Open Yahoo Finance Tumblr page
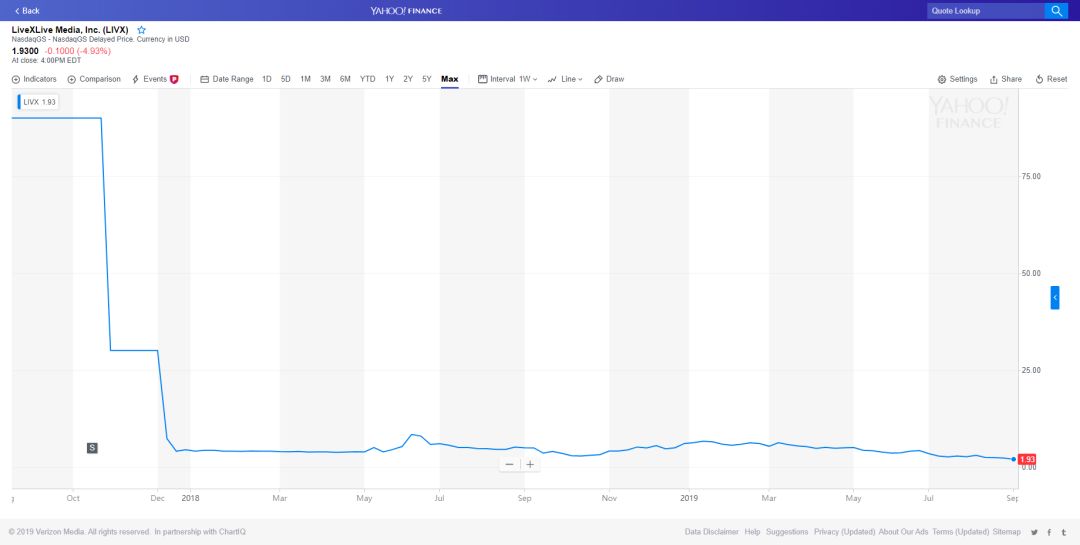This screenshot has width=1080, height=545. coord(1063,532)
